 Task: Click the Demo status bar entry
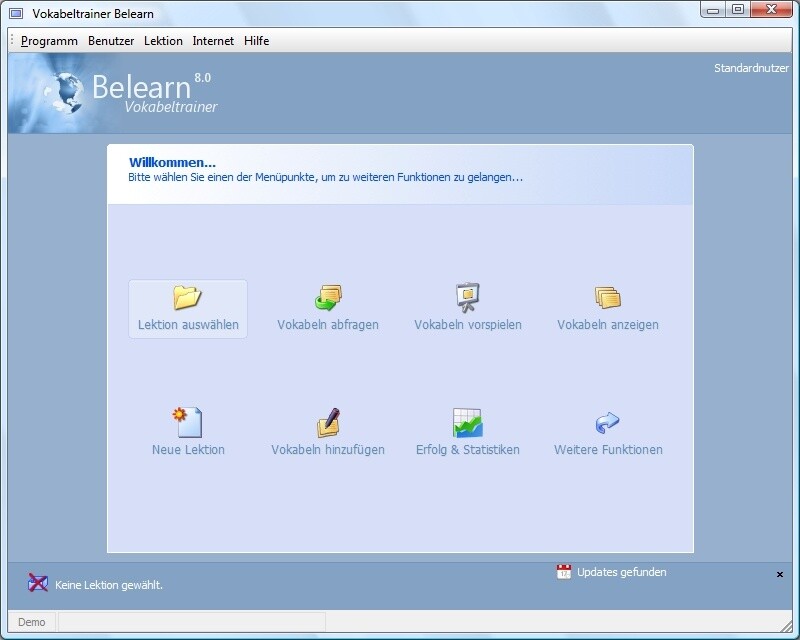32,622
